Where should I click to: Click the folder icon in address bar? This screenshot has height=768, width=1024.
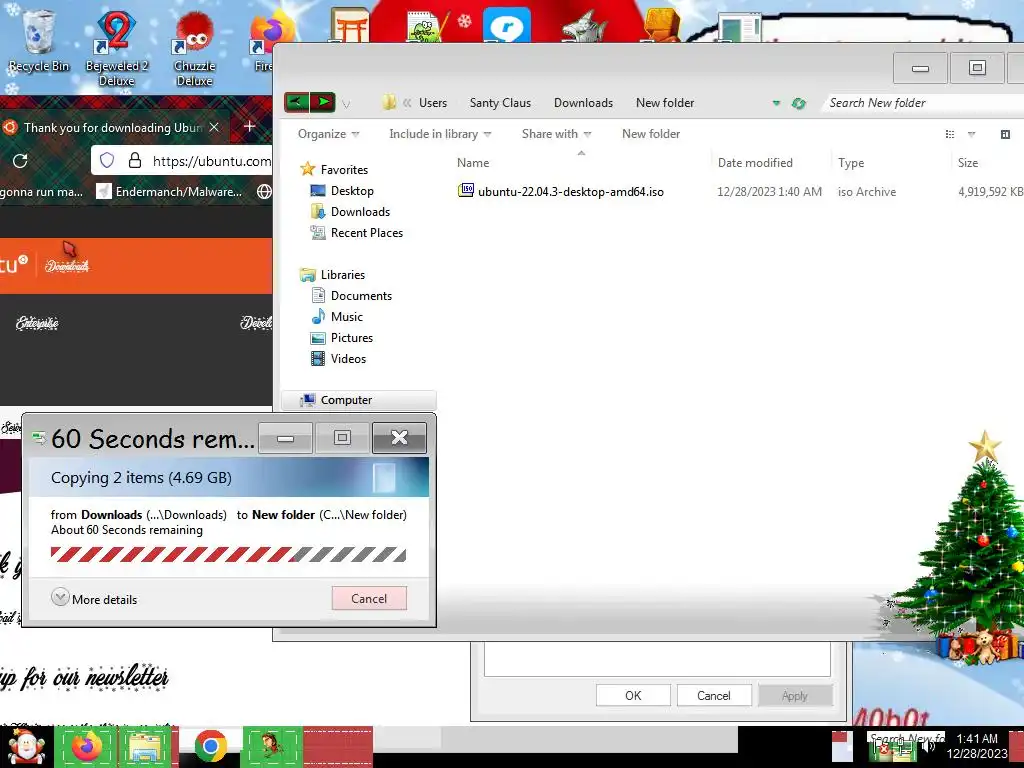point(389,103)
